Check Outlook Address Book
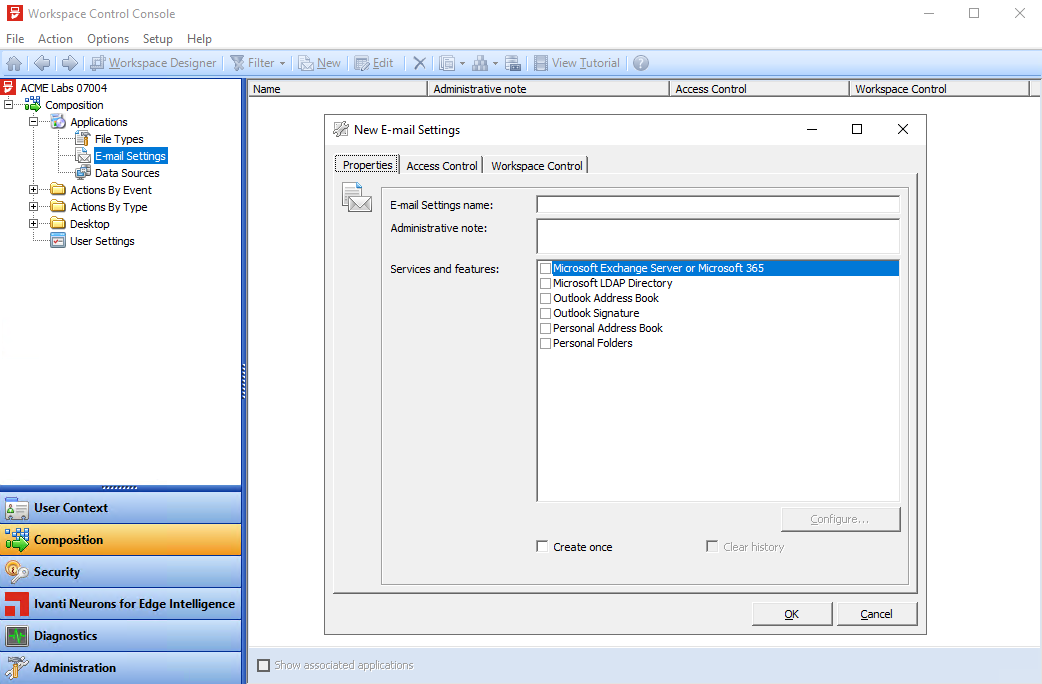Screen dimensions: 1042x684 pos(546,298)
